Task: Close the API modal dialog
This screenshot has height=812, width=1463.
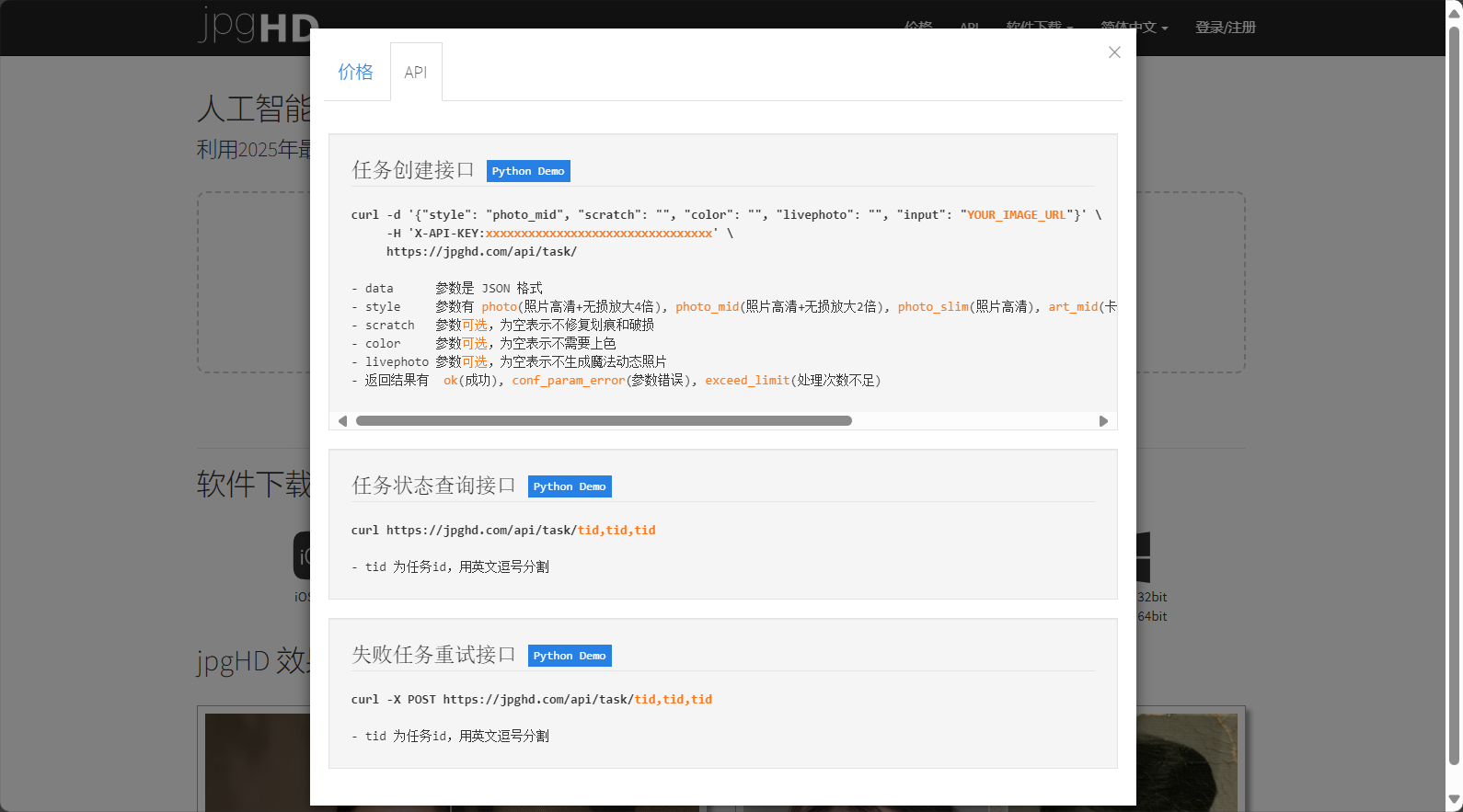Action: [x=1114, y=52]
